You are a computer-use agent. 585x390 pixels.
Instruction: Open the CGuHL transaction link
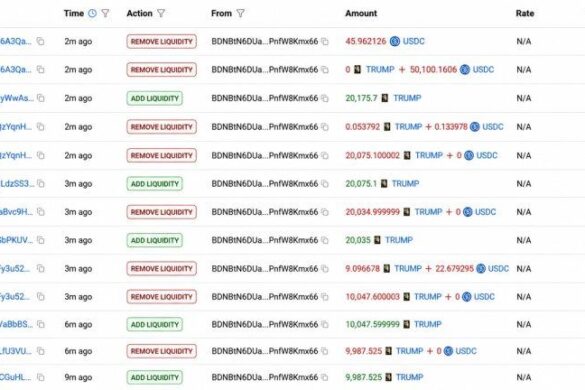click(15, 377)
